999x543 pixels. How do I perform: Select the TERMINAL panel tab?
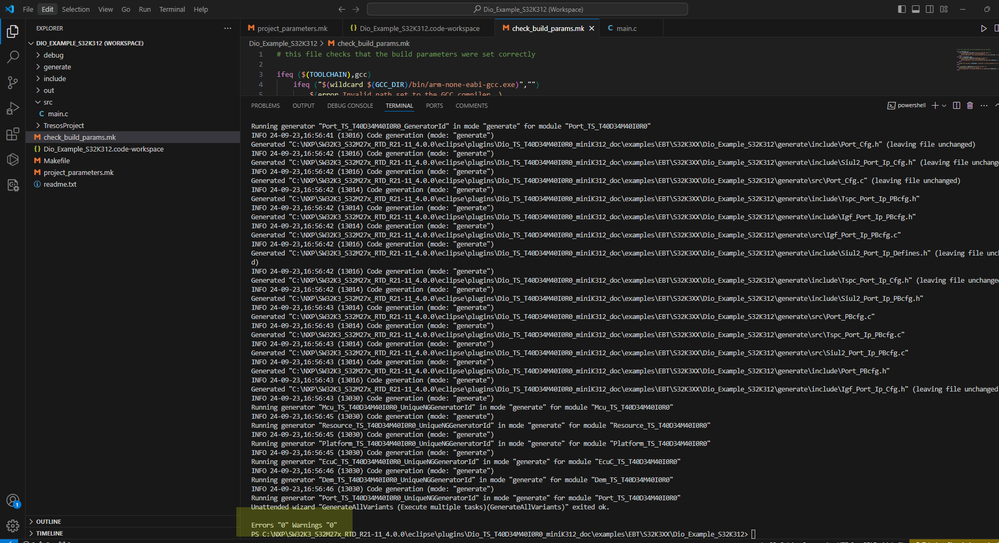click(399, 106)
